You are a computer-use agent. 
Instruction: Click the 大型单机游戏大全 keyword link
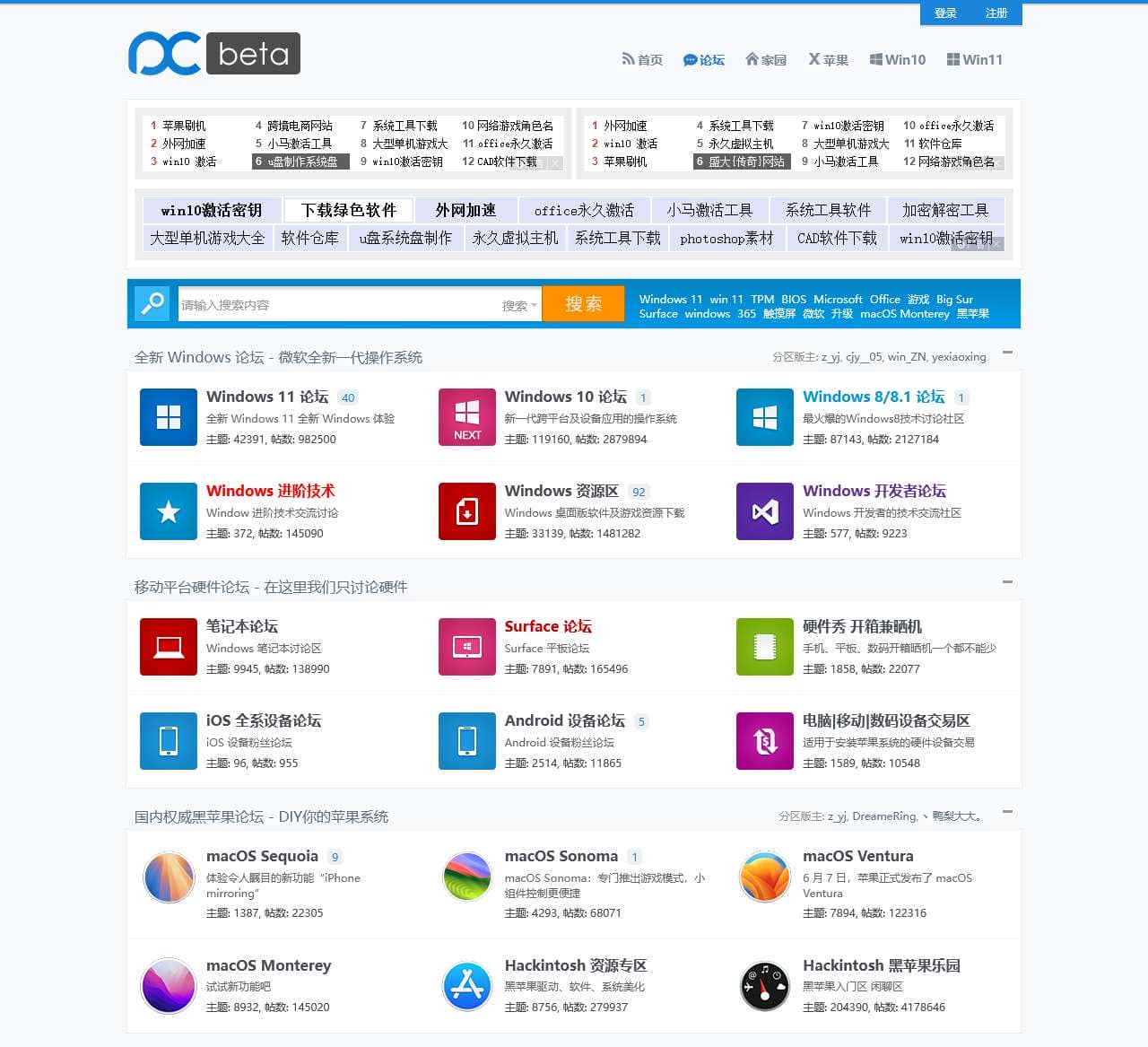(207, 238)
